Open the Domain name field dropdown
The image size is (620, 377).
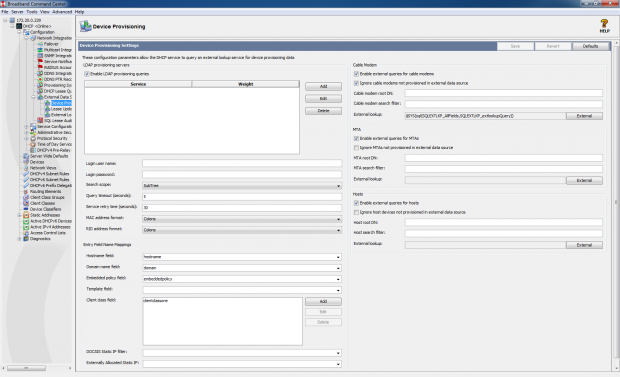(x=242, y=268)
